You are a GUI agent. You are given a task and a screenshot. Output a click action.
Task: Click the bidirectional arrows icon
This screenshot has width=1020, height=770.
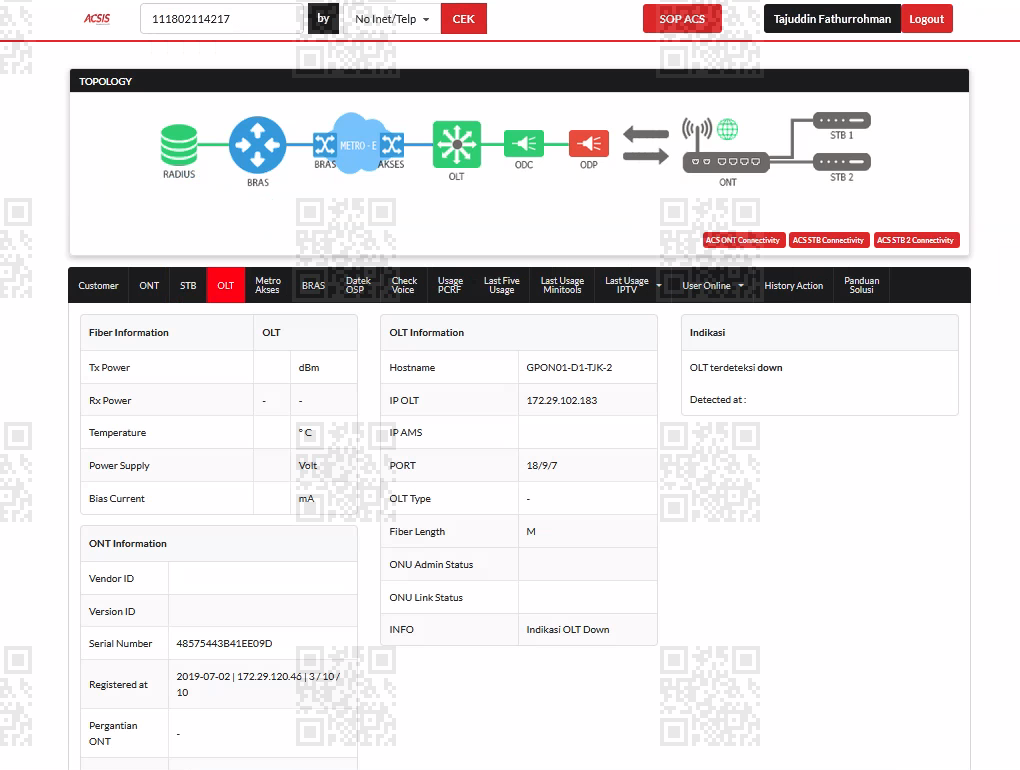click(645, 144)
